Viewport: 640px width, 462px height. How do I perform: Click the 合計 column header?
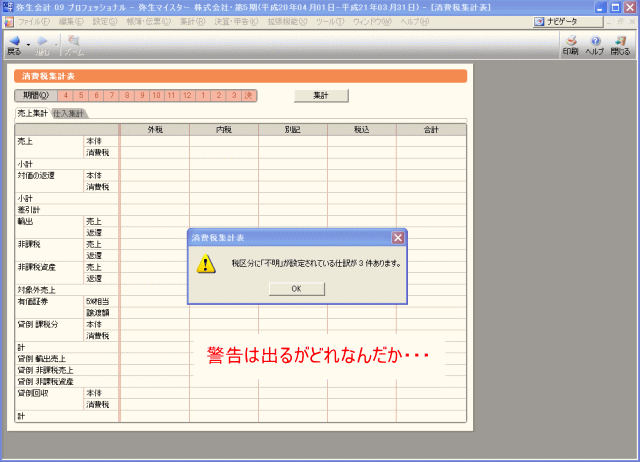tap(431, 130)
